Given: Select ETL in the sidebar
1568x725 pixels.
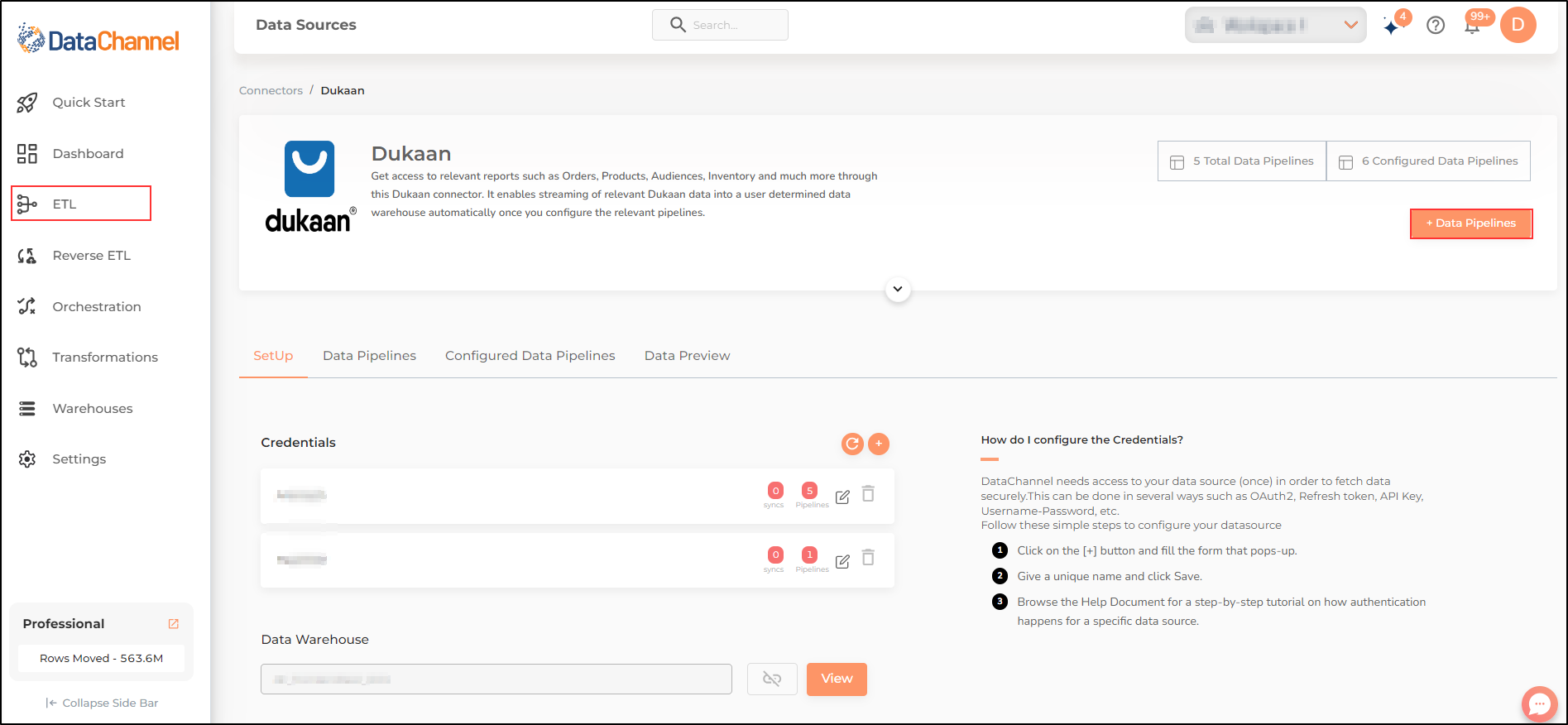Looking at the screenshot, I should 81,204.
